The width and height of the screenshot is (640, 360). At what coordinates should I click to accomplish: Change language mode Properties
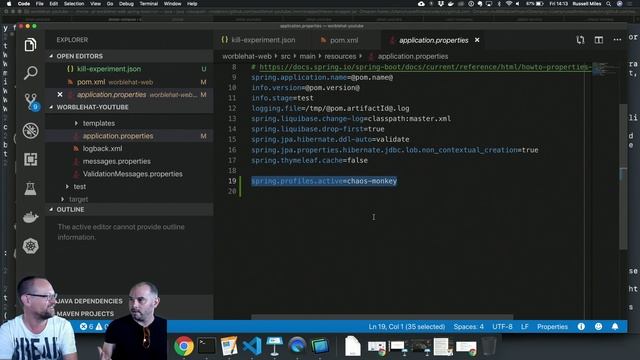(x=552, y=327)
